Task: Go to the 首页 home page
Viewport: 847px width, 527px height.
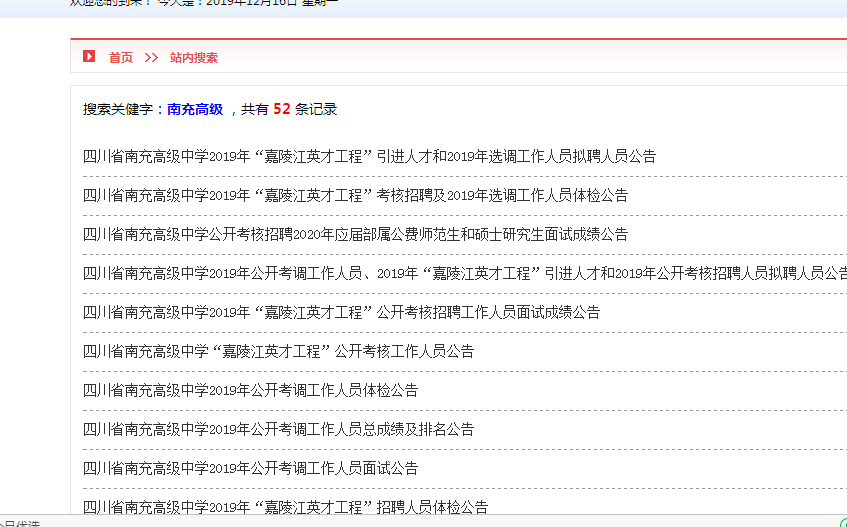Action: point(121,58)
